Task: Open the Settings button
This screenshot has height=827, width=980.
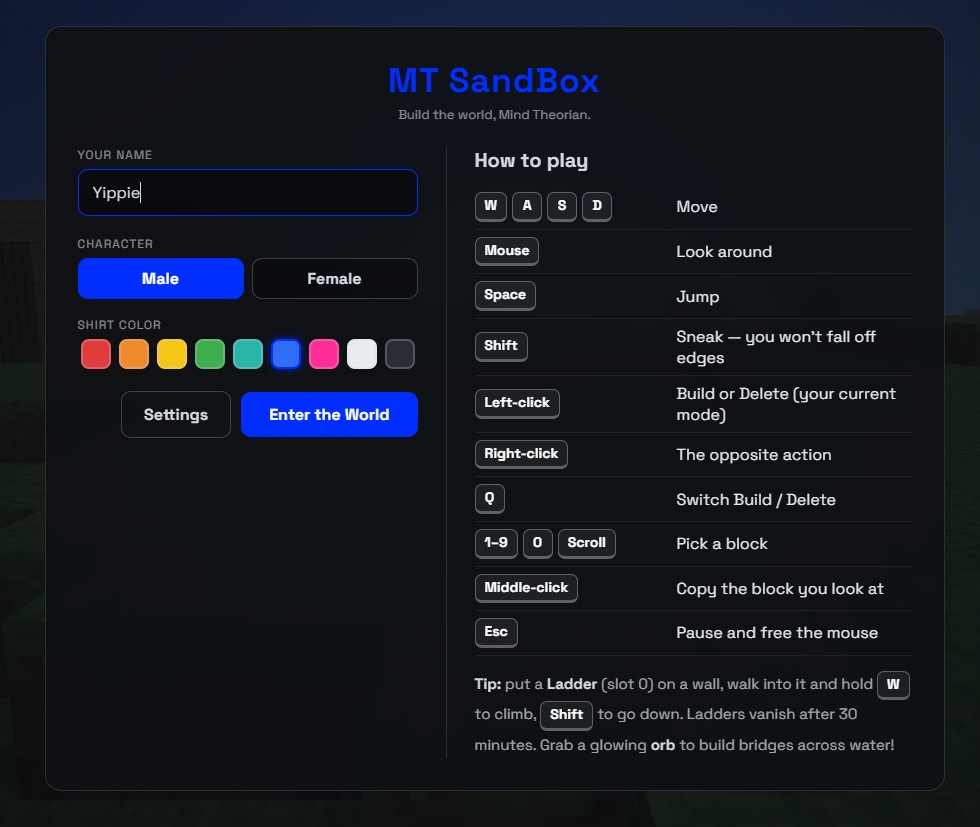Action: [176, 414]
